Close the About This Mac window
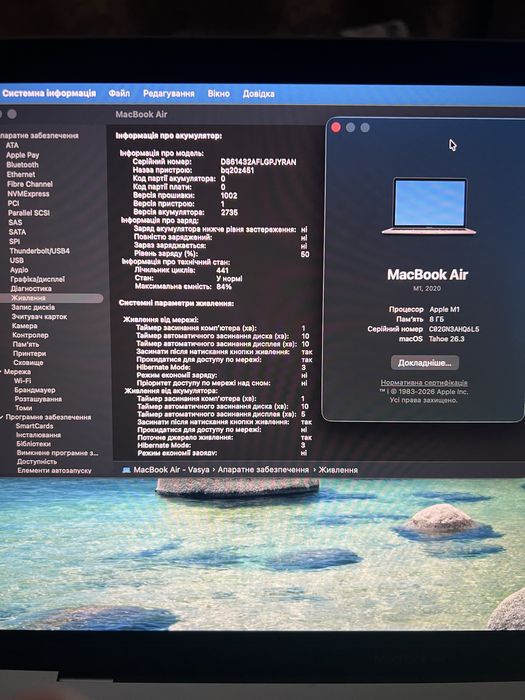Viewport: 525px width, 700px height. pos(336,128)
